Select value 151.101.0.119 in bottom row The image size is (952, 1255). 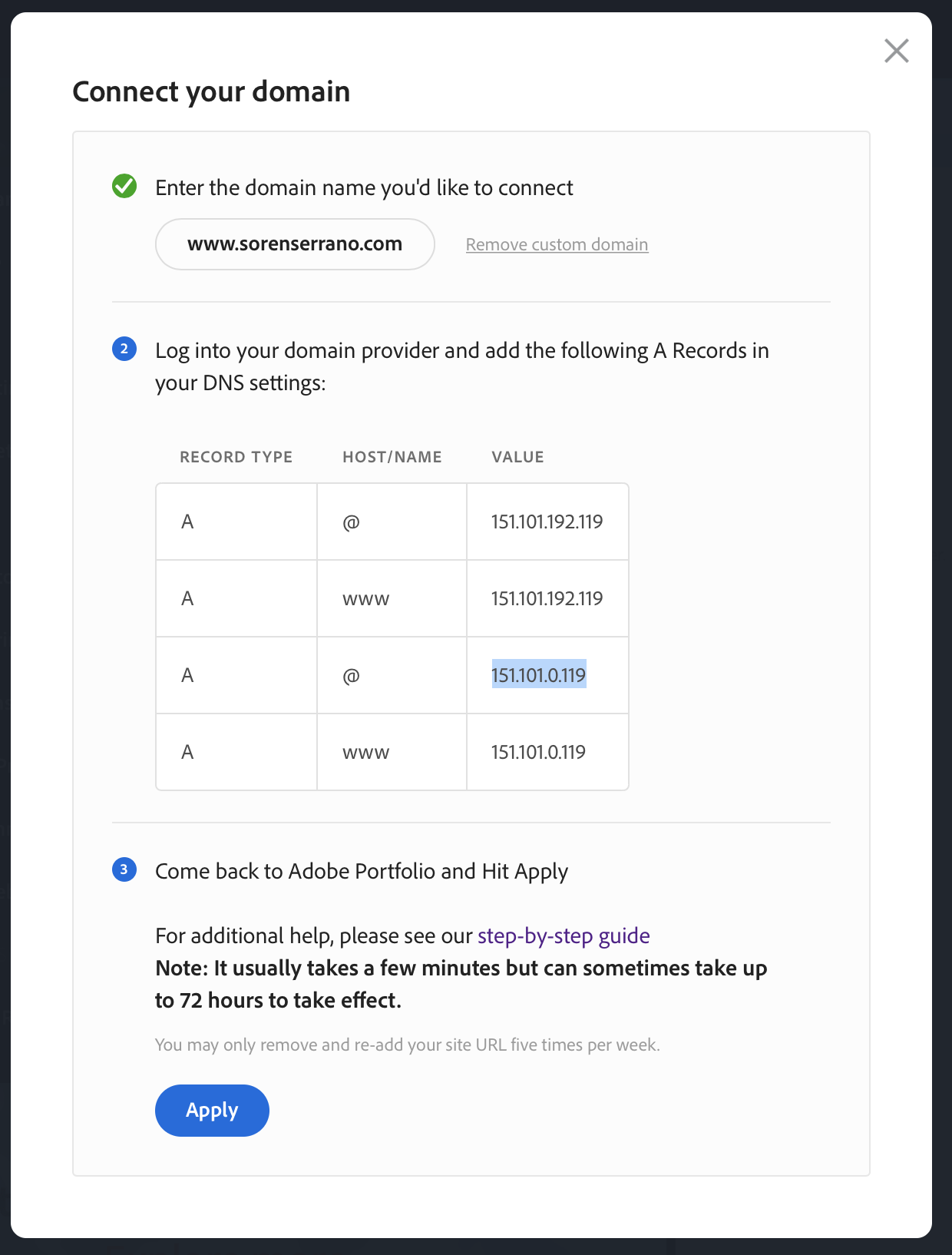point(538,752)
